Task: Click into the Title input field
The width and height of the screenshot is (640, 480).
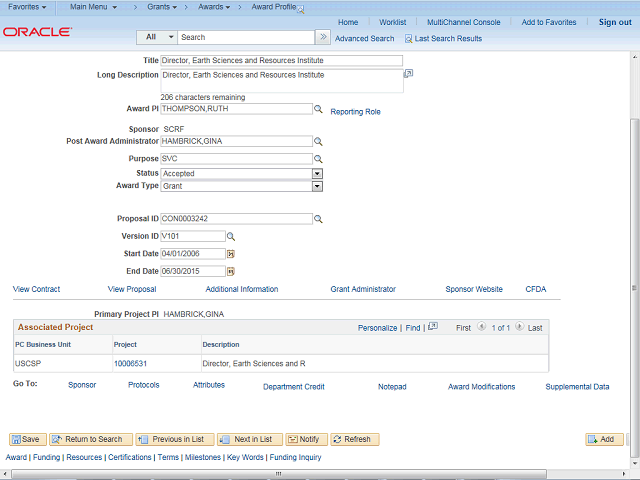Action: [281, 60]
